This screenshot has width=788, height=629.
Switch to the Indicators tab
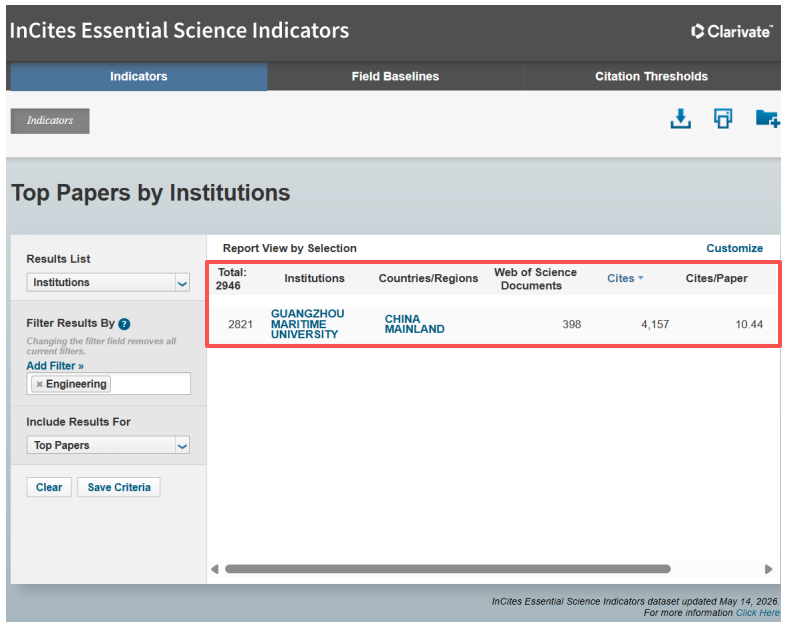click(139, 76)
